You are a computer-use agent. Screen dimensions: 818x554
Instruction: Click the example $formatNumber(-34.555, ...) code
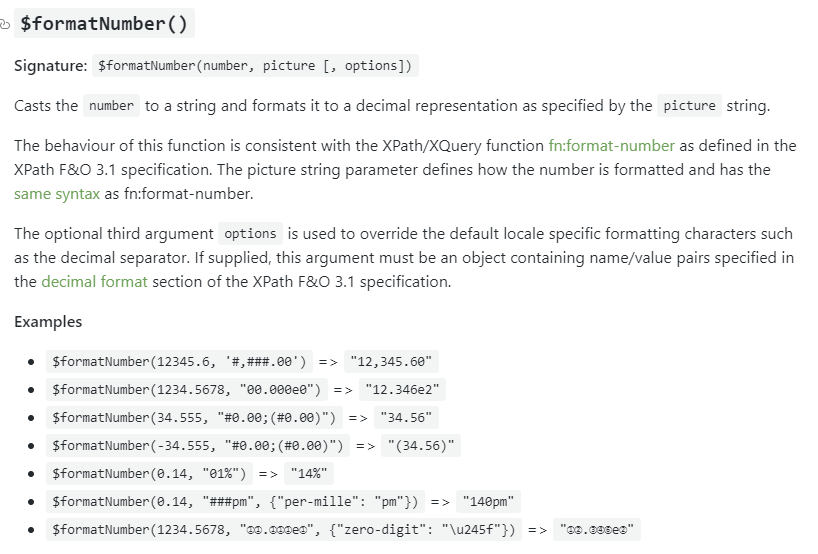tap(198, 445)
